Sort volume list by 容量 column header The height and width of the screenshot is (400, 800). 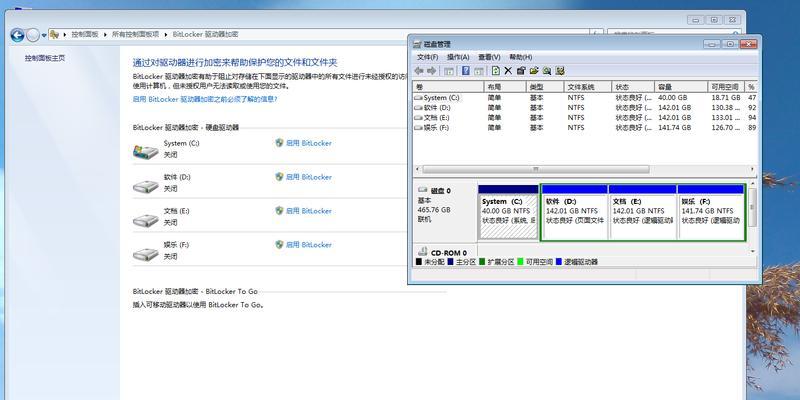[x=681, y=87]
